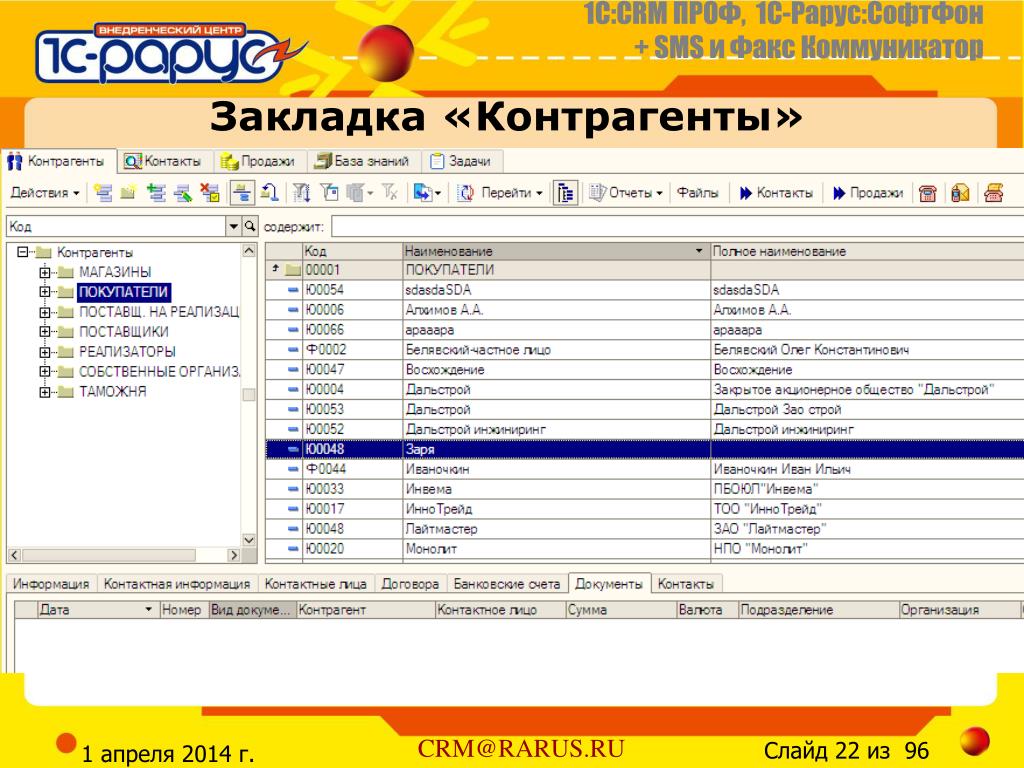Click the fax machine icon
The image size is (1024, 768).
993,193
